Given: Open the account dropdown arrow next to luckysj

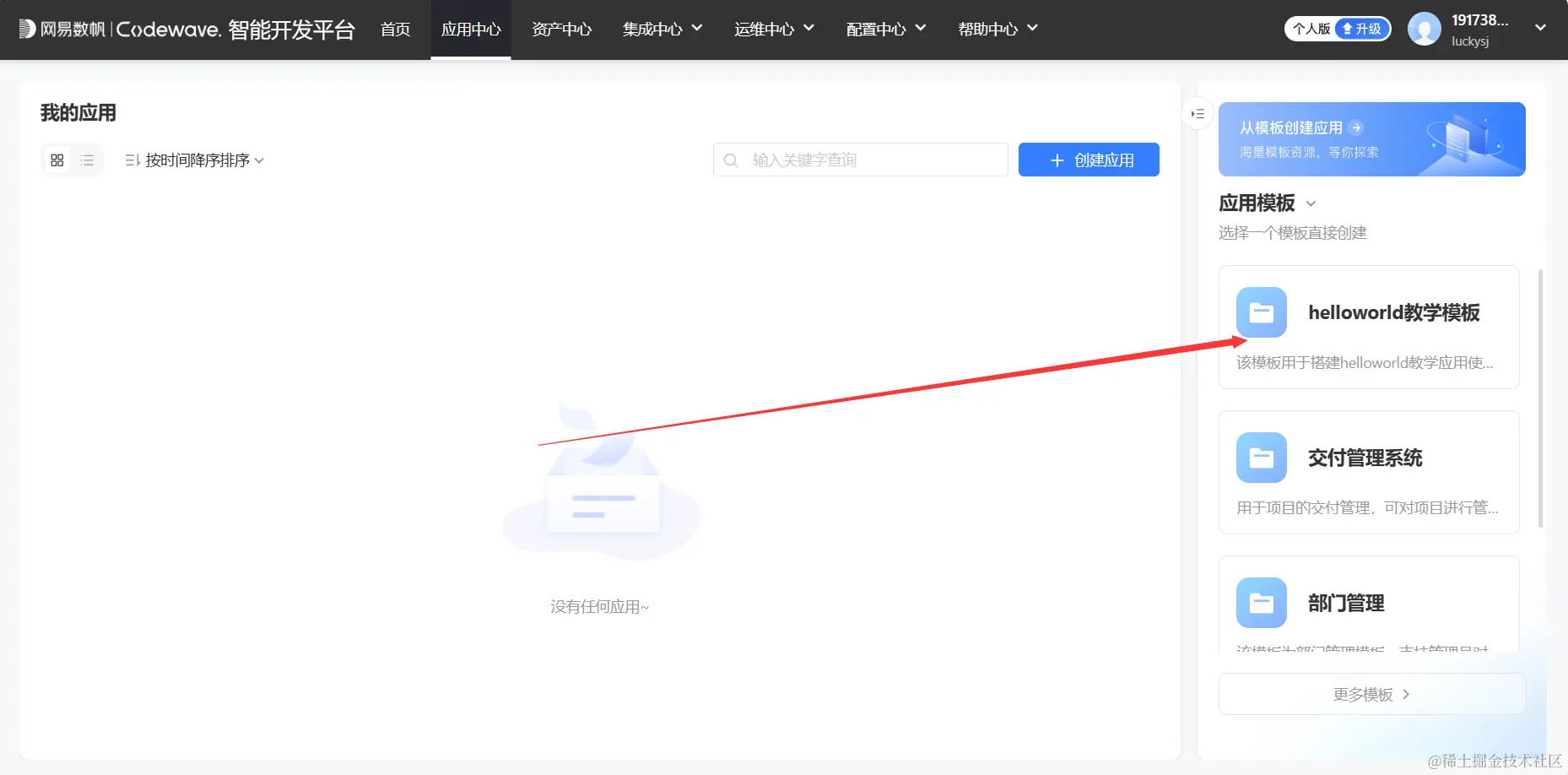Looking at the screenshot, I should pos(1540,29).
